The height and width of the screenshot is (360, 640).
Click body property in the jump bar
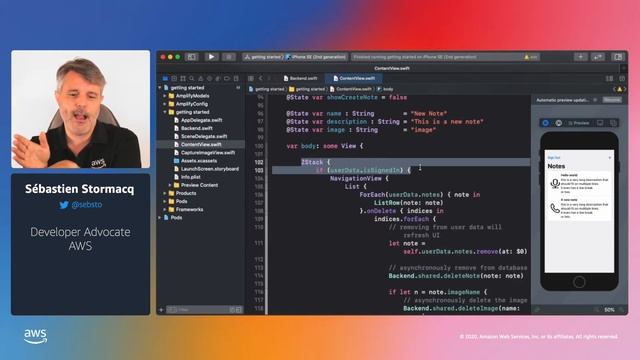pyautogui.click(x=385, y=89)
